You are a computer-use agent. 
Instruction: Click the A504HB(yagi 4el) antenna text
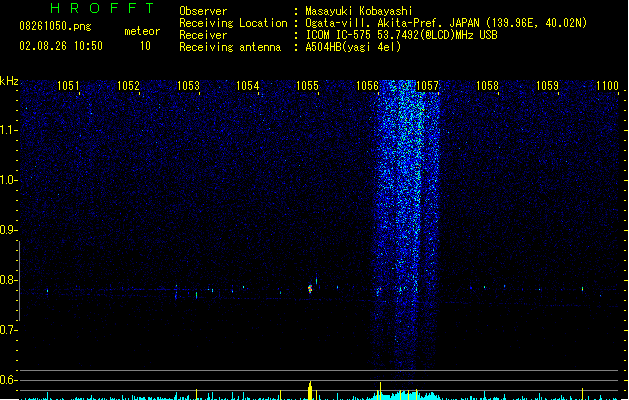353,47
